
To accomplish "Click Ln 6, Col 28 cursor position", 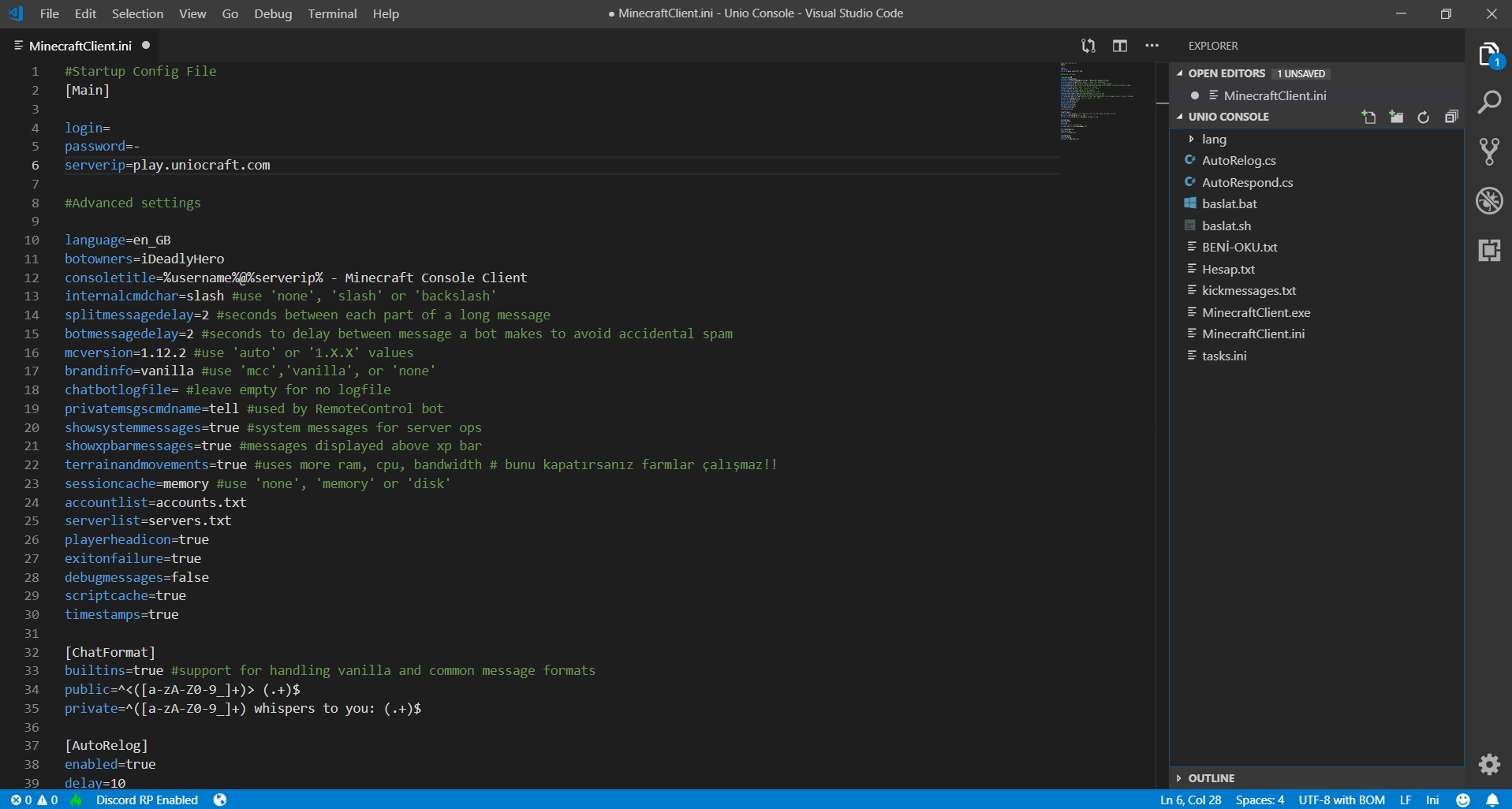I will [1190, 800].
